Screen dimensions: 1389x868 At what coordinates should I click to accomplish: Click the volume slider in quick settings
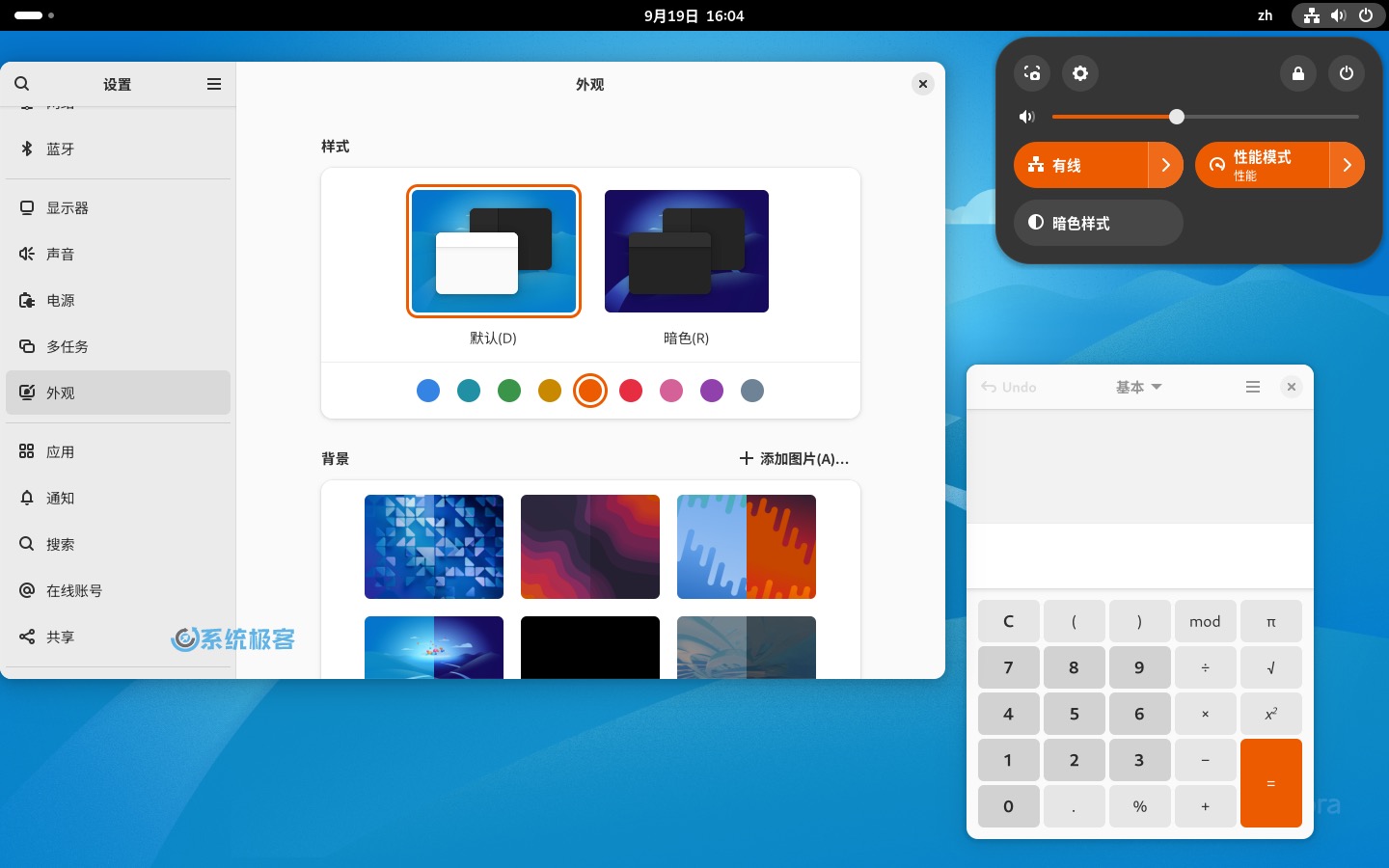[x=1206, y=117]
